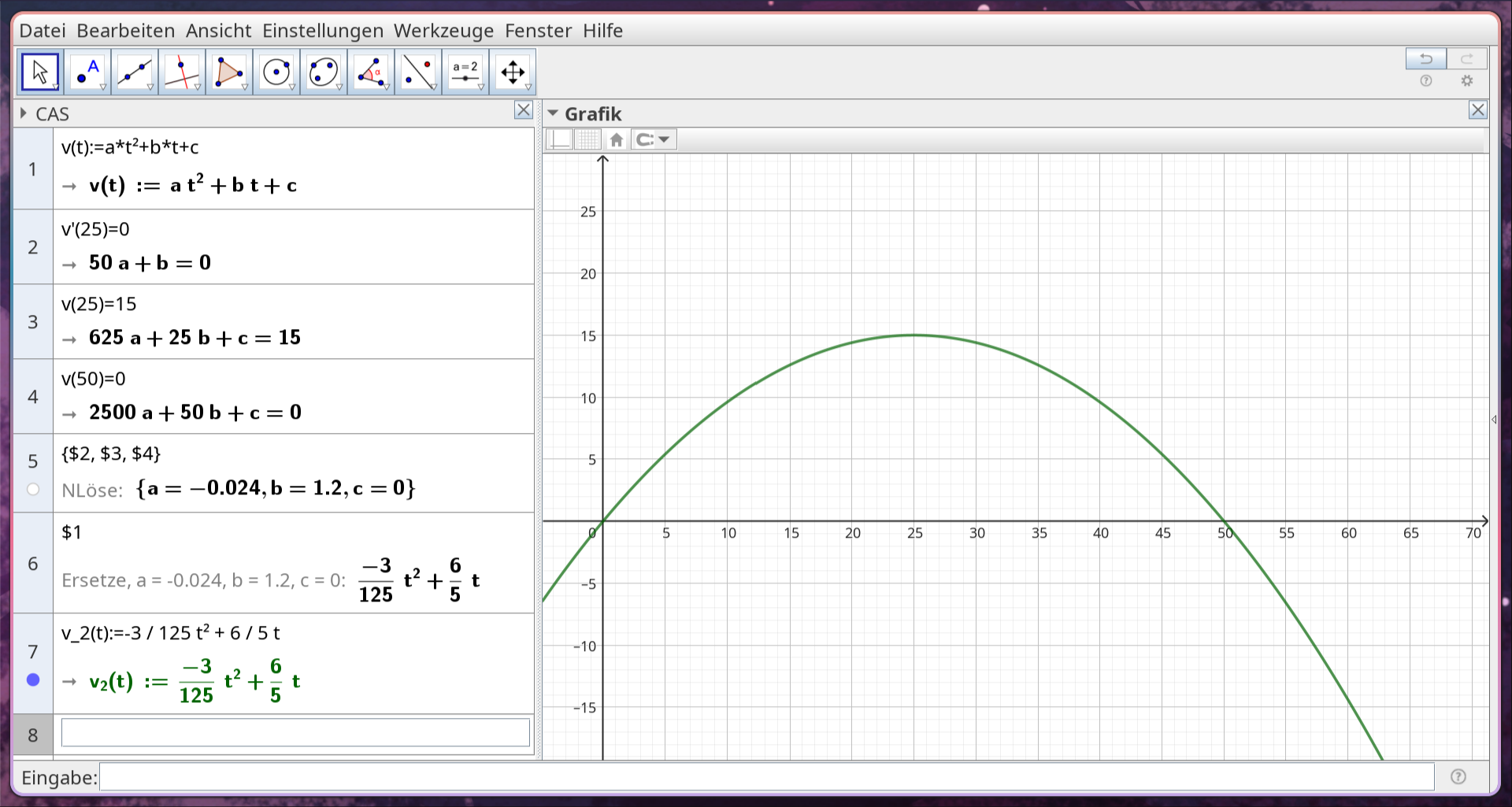The width and height of the screenshot is (1512, 807).
Task: Select the Polygon tool
Action: pos(229,72)
